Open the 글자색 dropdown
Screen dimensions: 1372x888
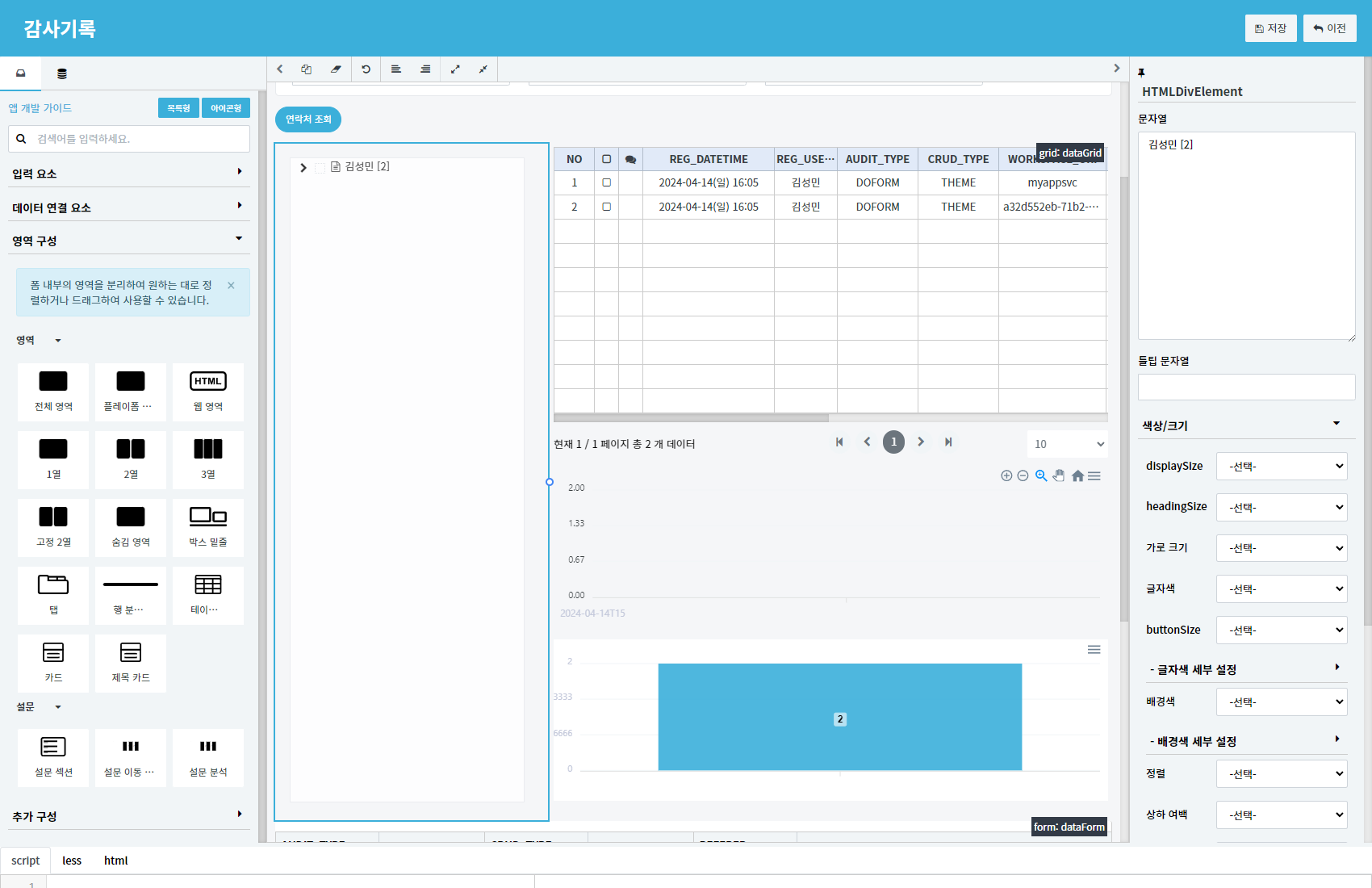(x=1282, y=589)
